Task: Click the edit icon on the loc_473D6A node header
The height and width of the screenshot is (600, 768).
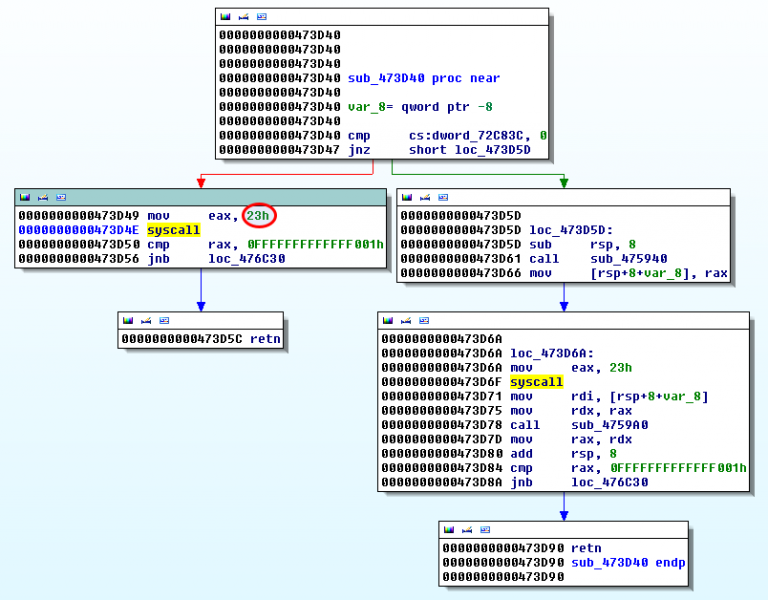Action: click(x=406, y=321)
